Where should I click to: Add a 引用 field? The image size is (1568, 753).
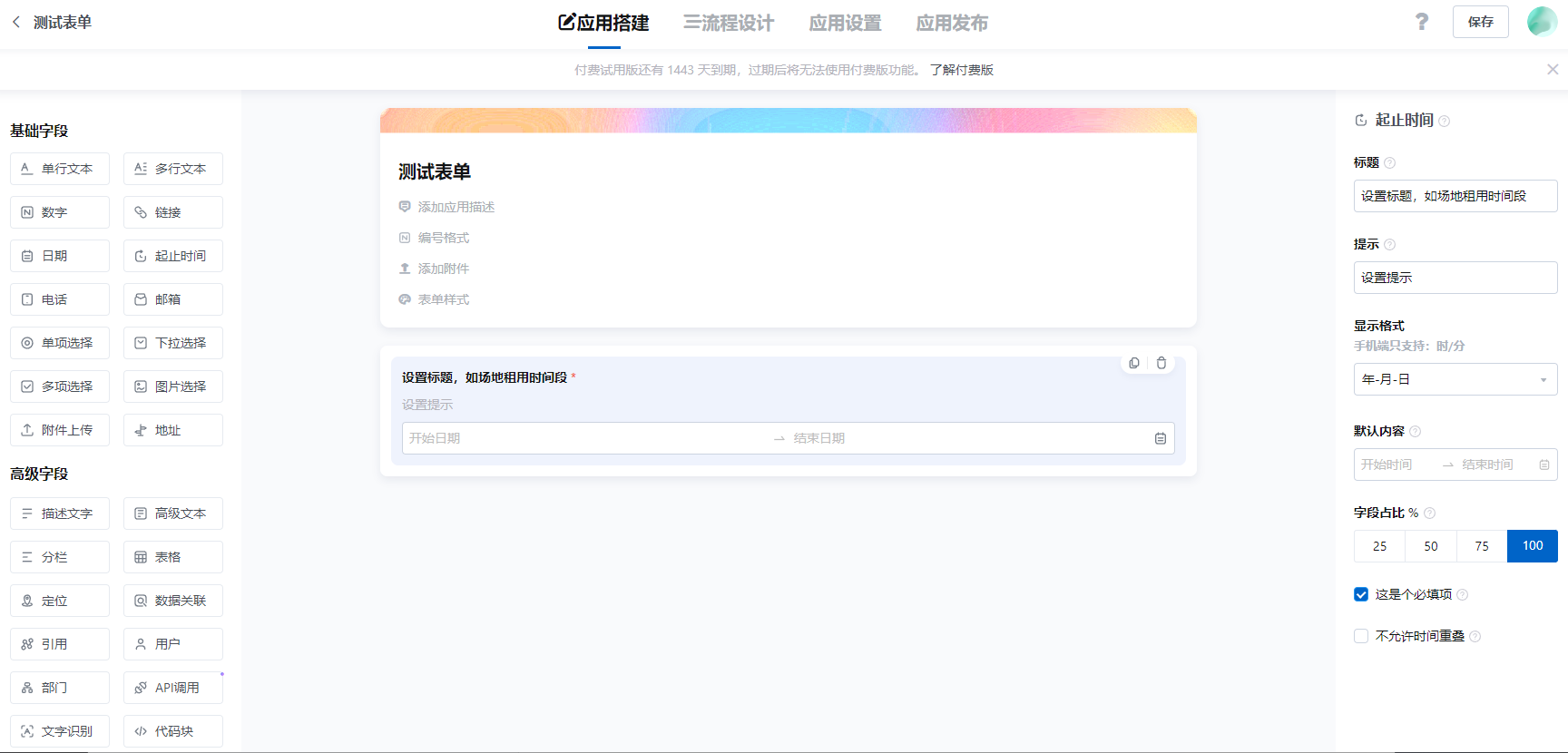click(x=60, y=644)
